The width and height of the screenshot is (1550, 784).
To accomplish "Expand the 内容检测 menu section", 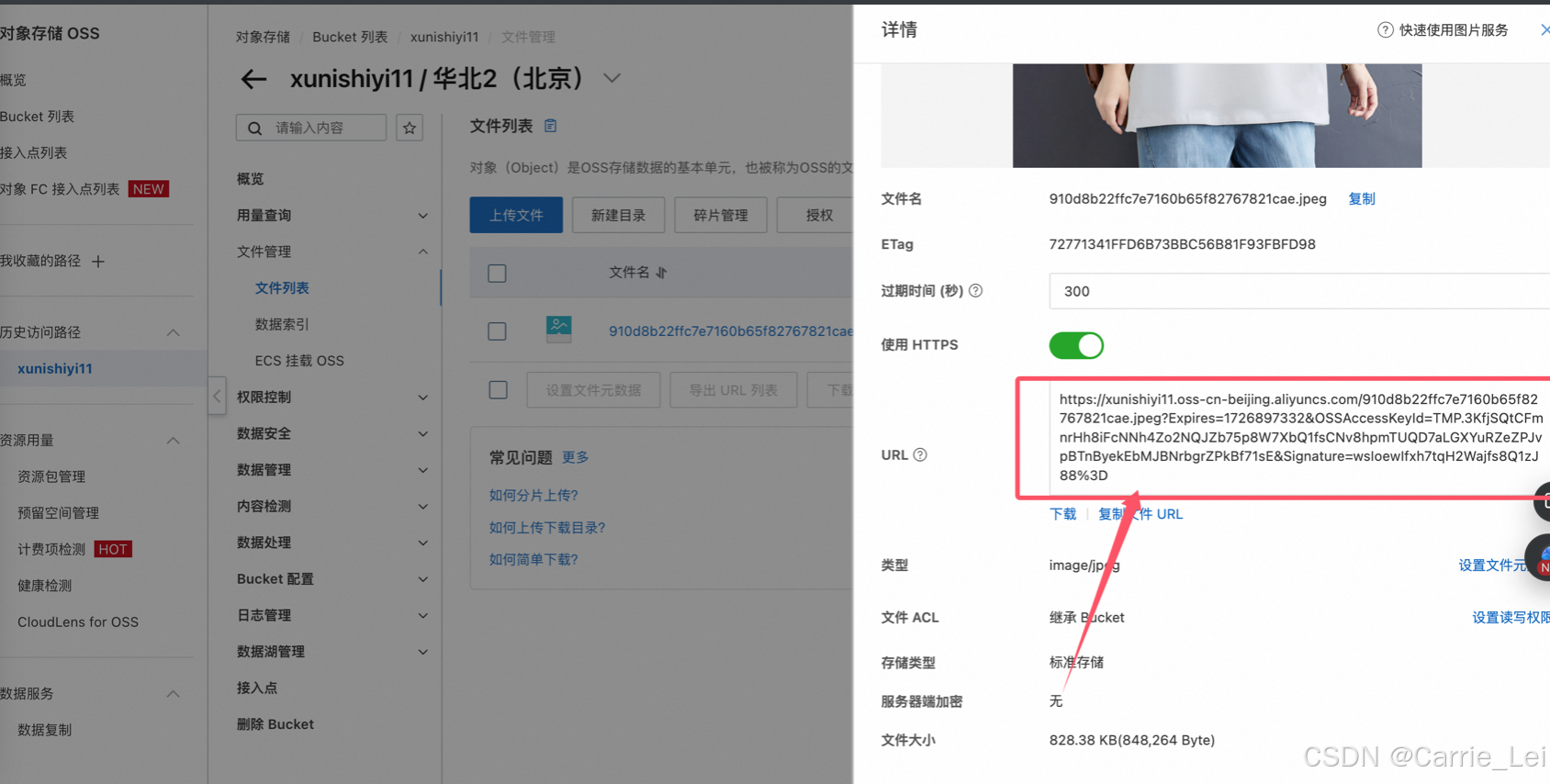I will click(422, 507).
